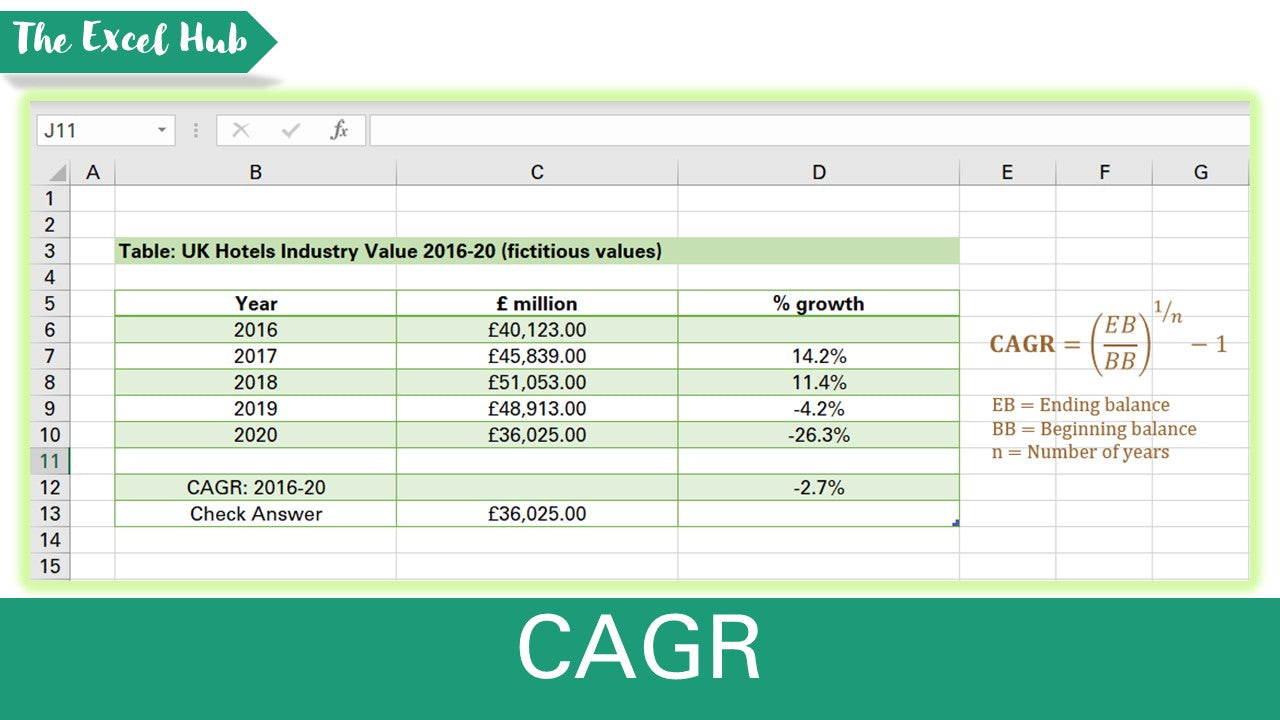Select column A header

[93, 173]
